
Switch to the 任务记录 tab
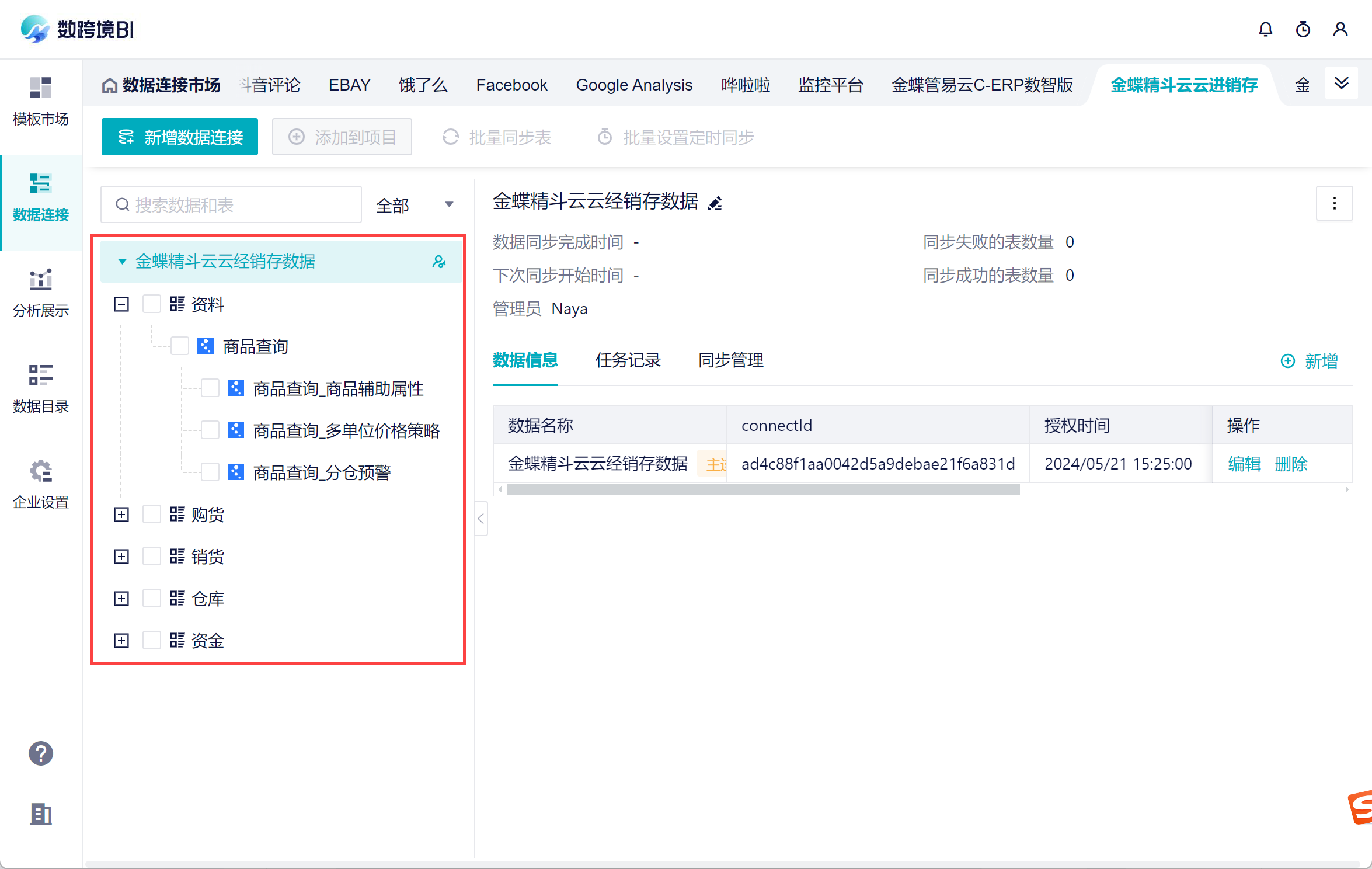tap(628, 360)
